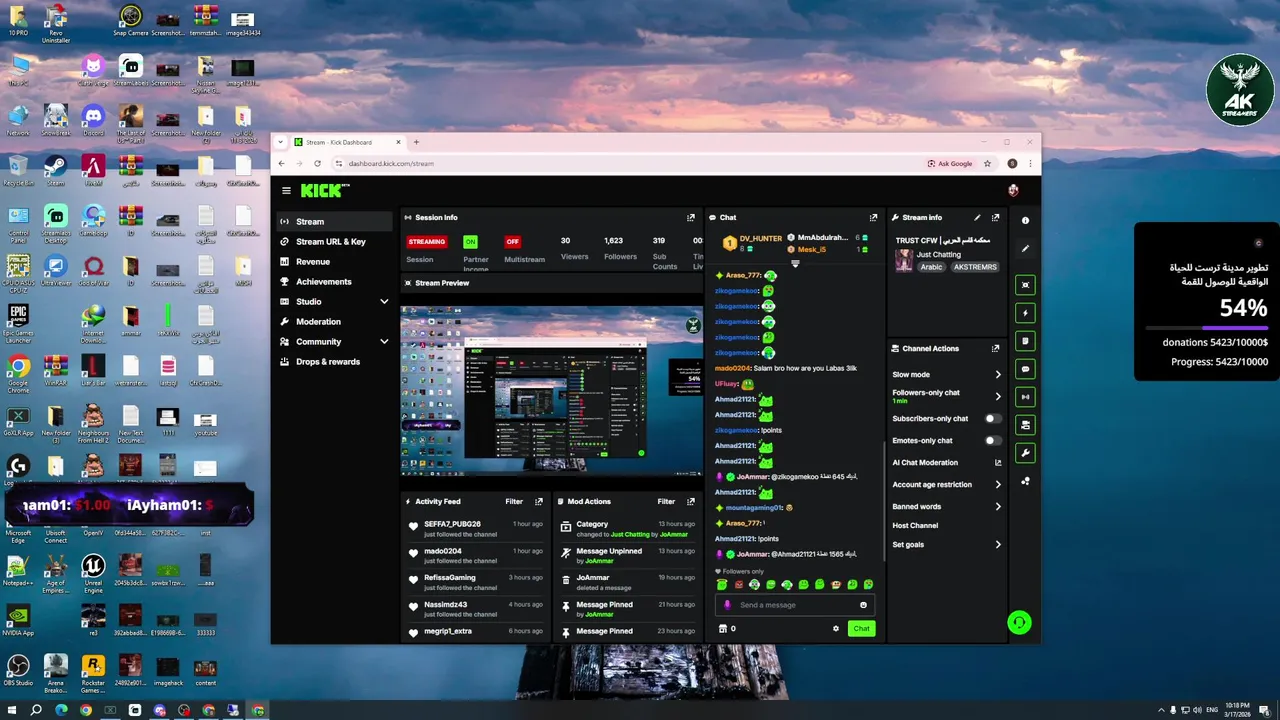Screen dimensions: 1280x720
Task: Click the info icon in right rail
Action: pyautogui.click(x=1025, y=220)
